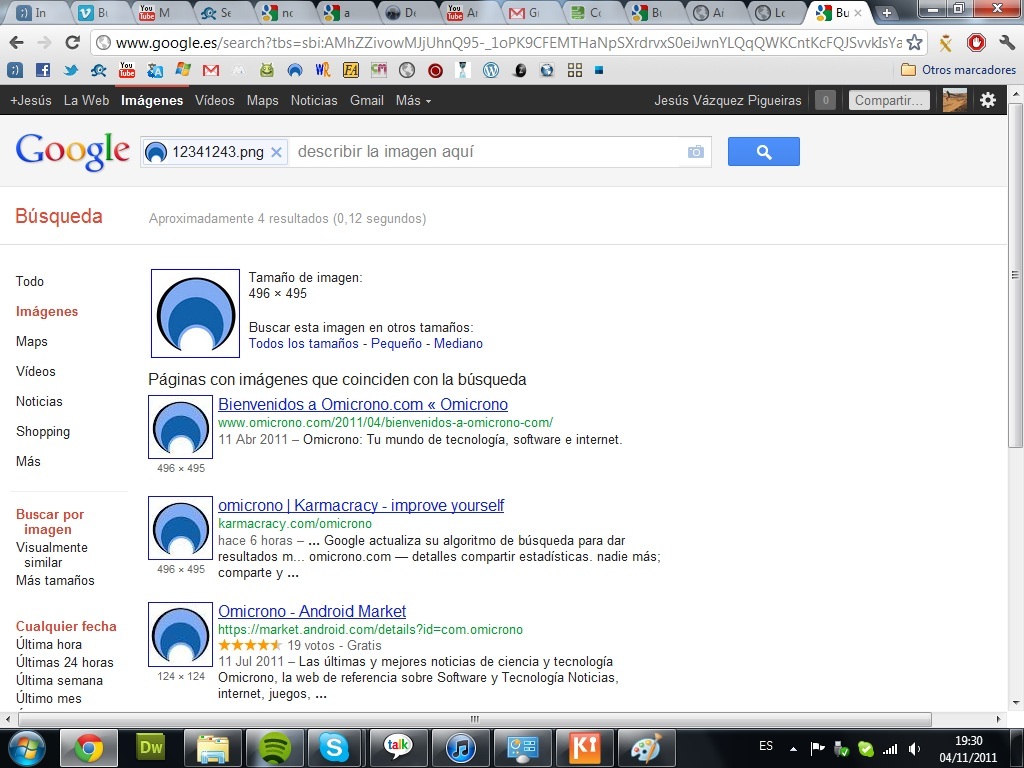1024x768 pixels.
Task: Open the ES language selector in the tray
Action: [x=766, y=746]
